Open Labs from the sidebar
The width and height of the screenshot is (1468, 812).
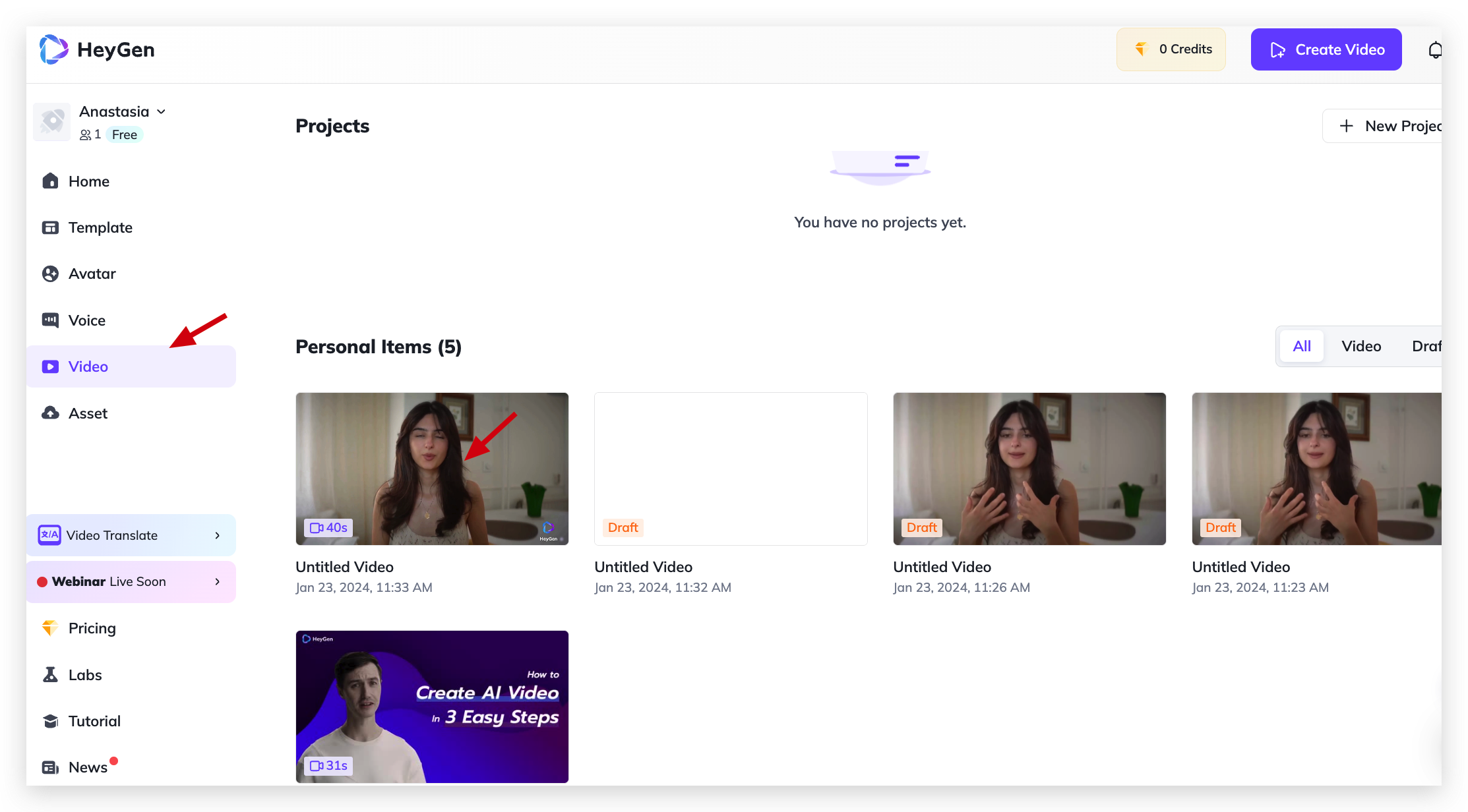pos(84,675)
